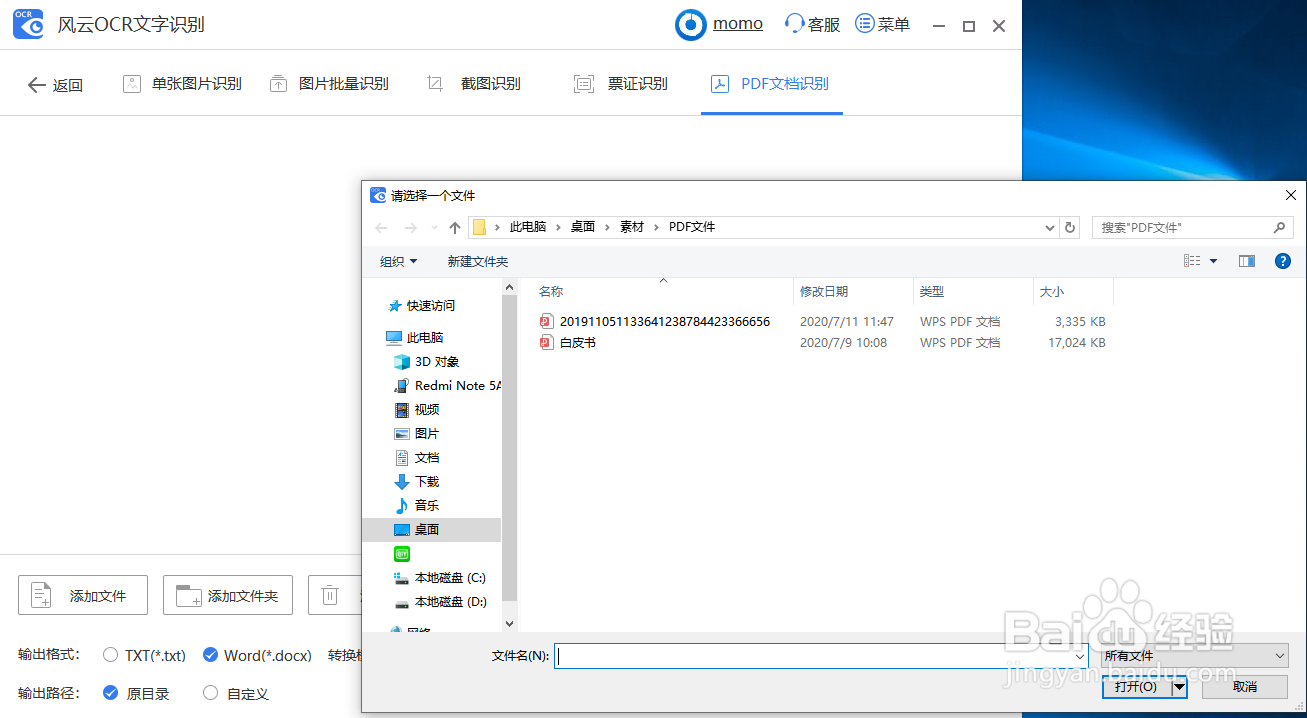Image resolution: width=1307 pixels, height=718 pixels.
Task: Switch to 单张图片识别 tab
Action: pos(183,84)
